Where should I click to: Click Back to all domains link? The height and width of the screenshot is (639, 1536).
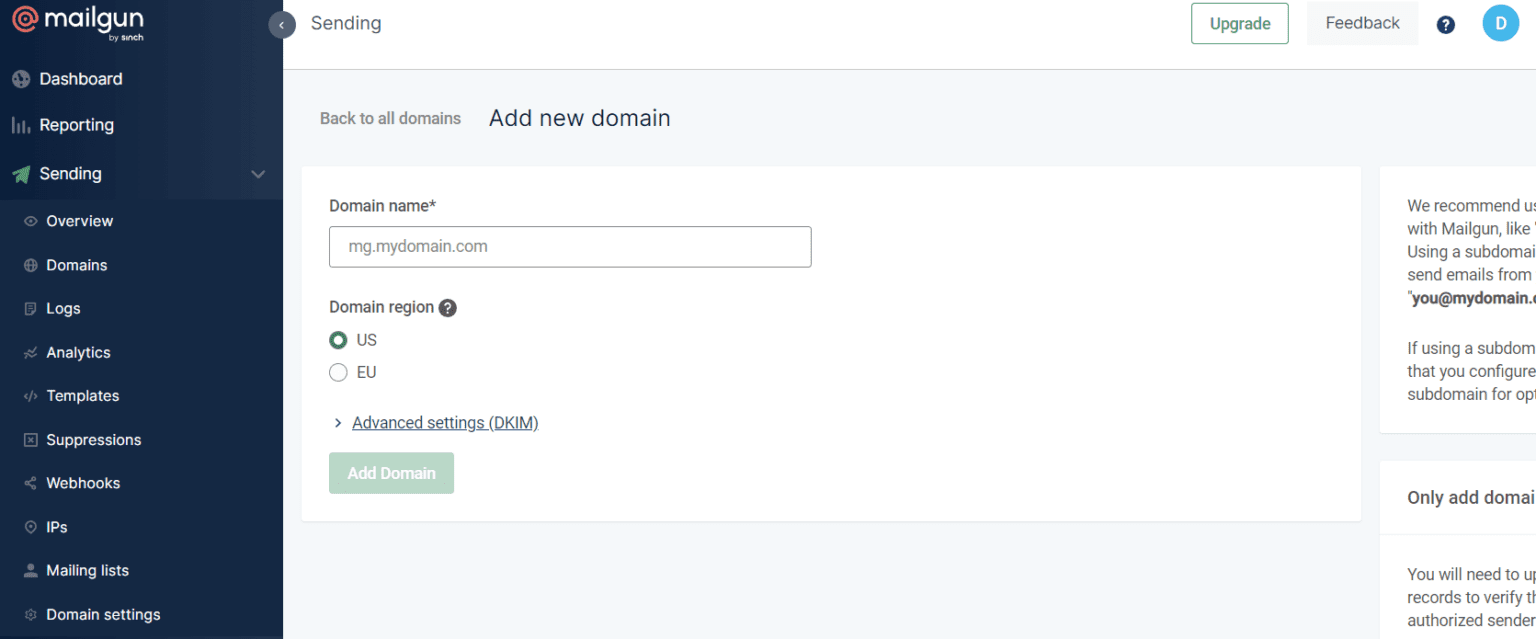390,118
